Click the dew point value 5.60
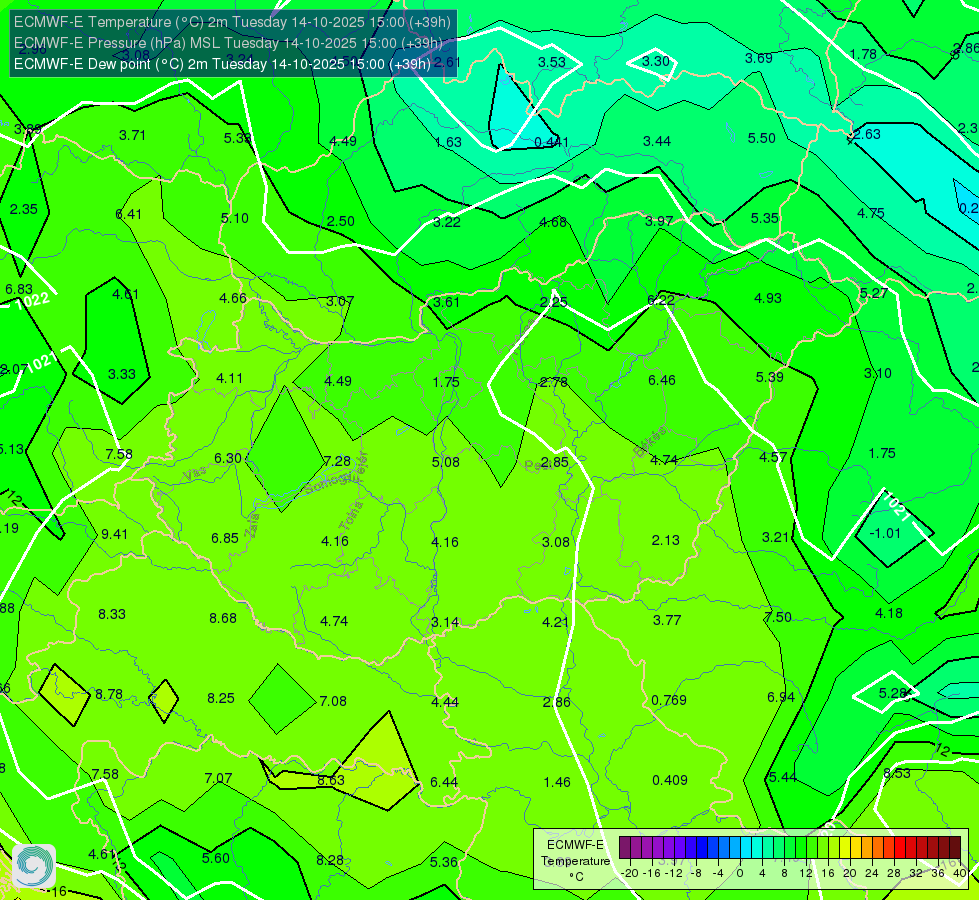979x900 pixels. (x=216, y=858)
